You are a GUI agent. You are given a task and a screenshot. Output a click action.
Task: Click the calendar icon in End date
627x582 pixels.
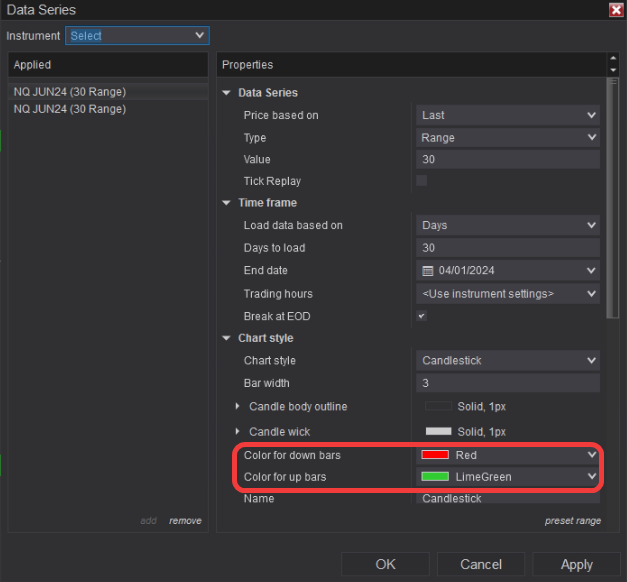point(427,270)
